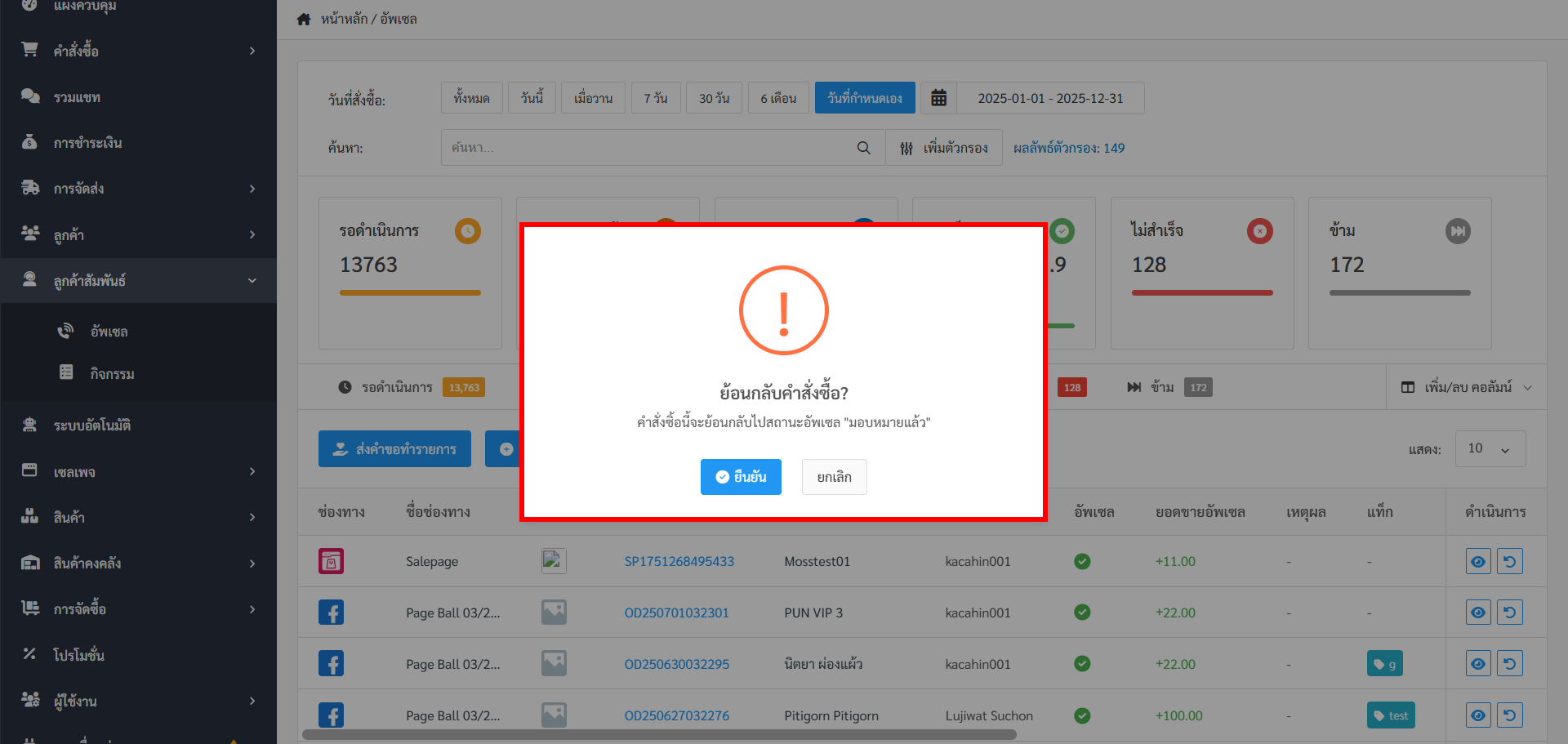Expand the เพิ่ม/ลบ คอลัมน์ column dropdown

[x=1467, y=387]
